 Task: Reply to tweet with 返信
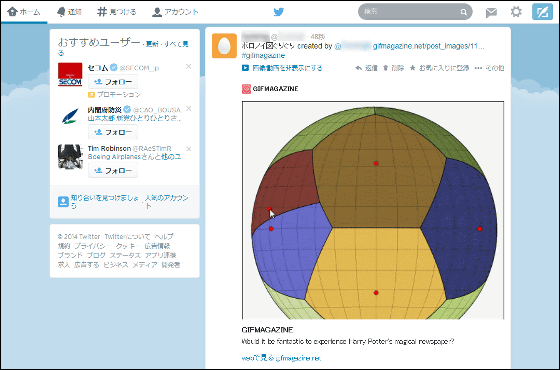pyautogui.click(x=366, y=68)
